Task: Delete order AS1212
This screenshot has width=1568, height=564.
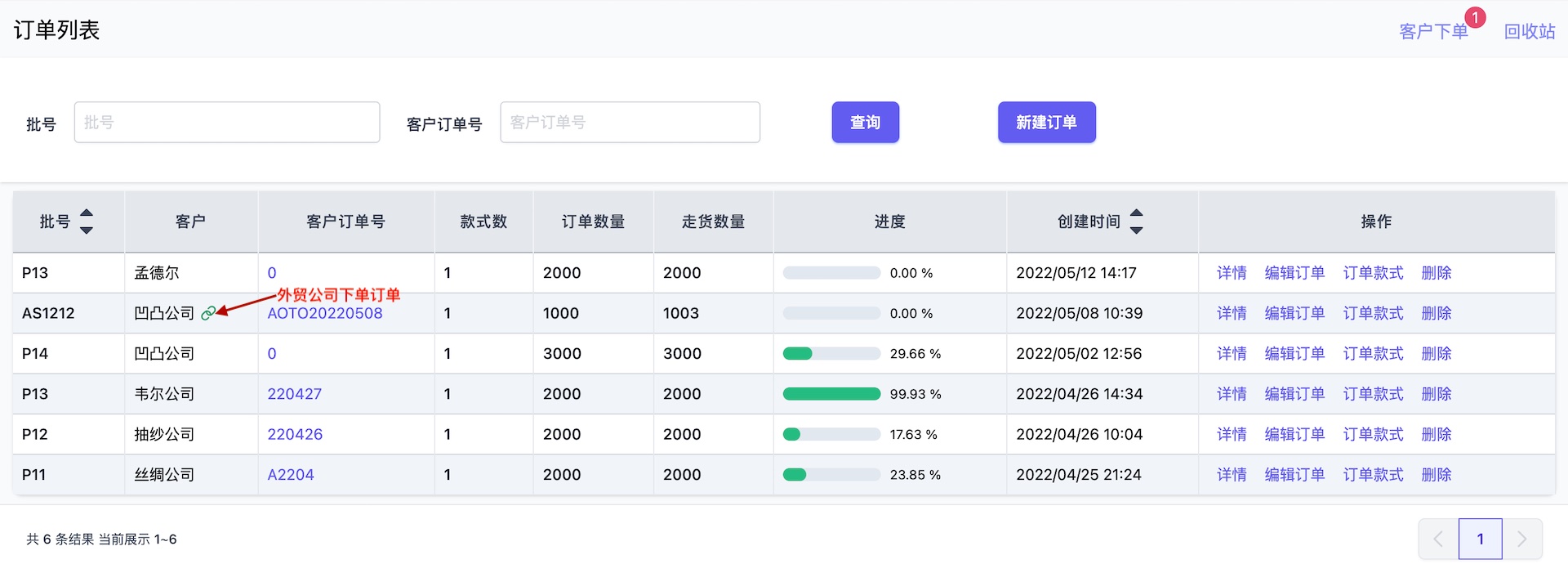Action: 1437,313
